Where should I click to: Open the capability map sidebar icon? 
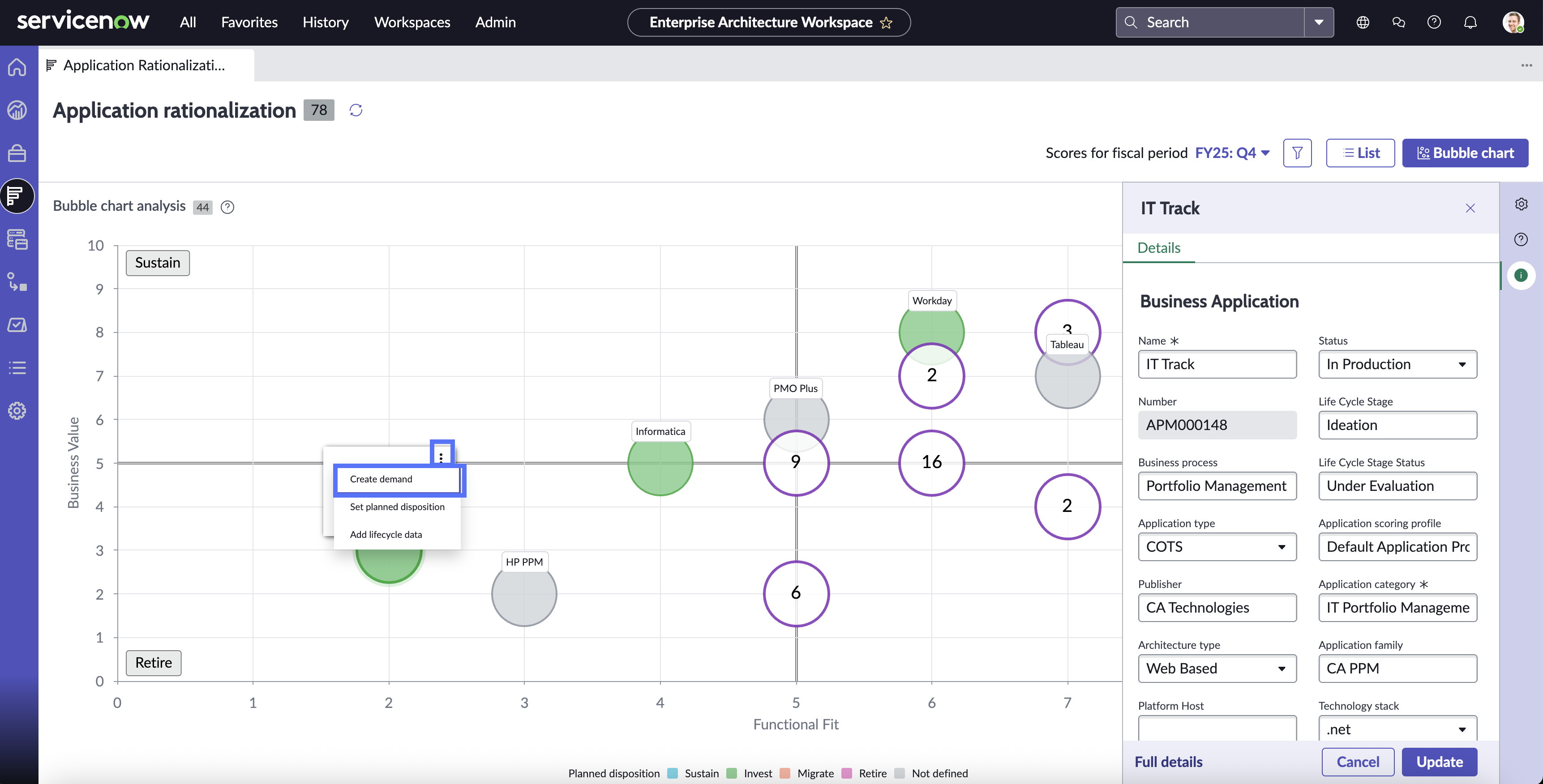click(17, 282)
